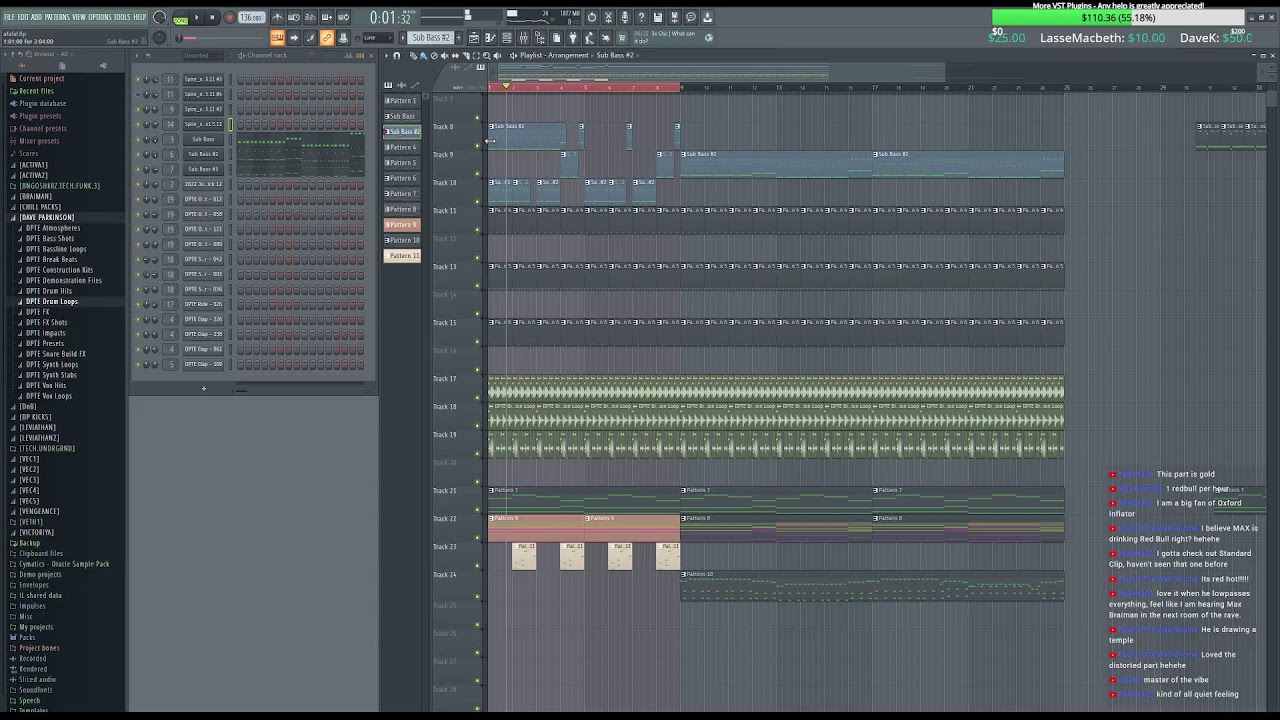This screenshot has height=720, width=1280.
Task: Select the playback speaker tool in Playlist
Action: tap(497, 56)
